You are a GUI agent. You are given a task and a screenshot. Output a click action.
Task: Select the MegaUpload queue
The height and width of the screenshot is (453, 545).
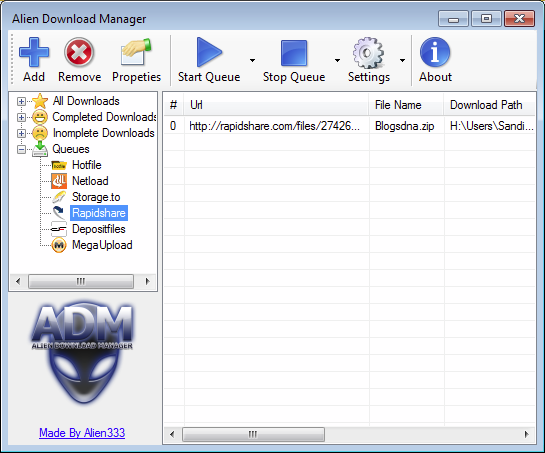click(102, 245)
